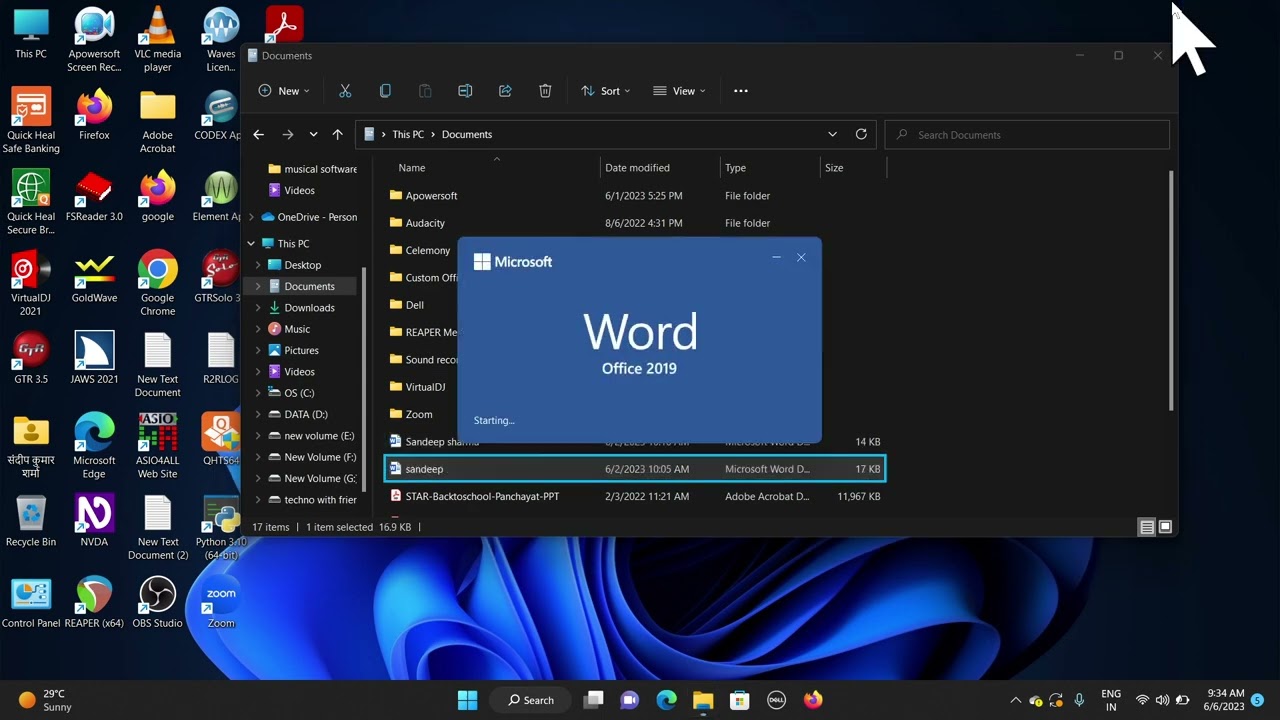Open the View dropdown menu

coord(680,91)
